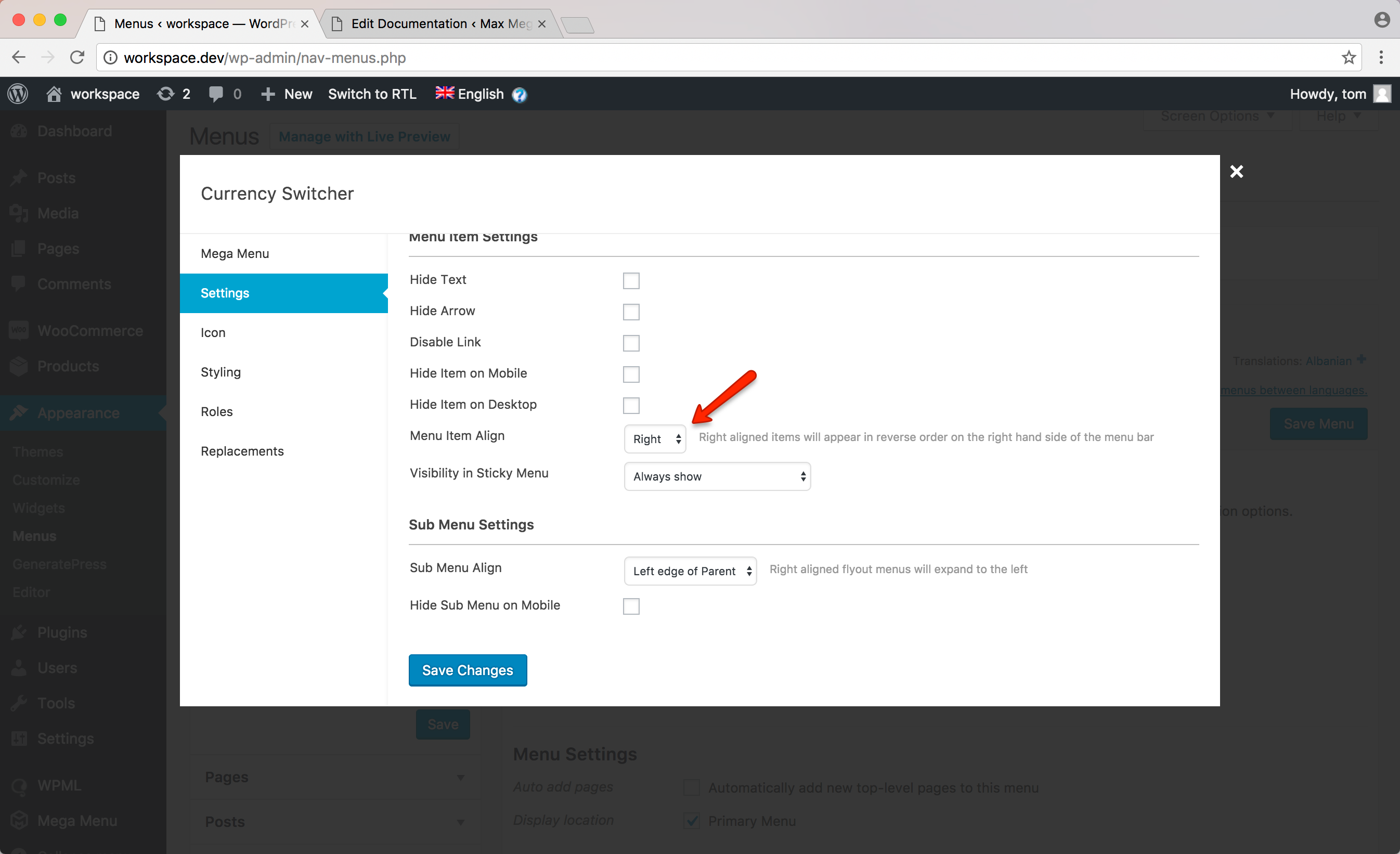Bookmark page with the star icon
This screenshot has width=1400, height=854.
coord(1349,57)
